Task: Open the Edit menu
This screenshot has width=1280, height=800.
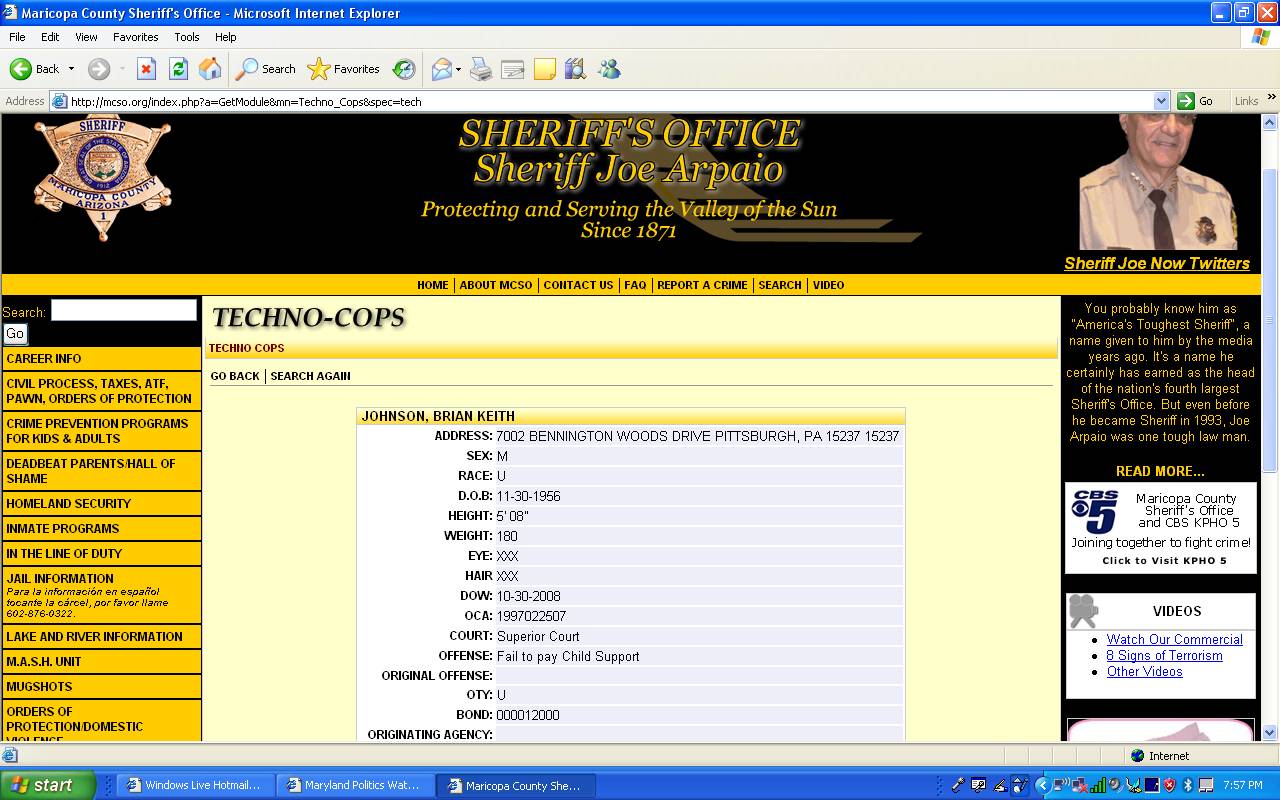Action: click(50, 37)
